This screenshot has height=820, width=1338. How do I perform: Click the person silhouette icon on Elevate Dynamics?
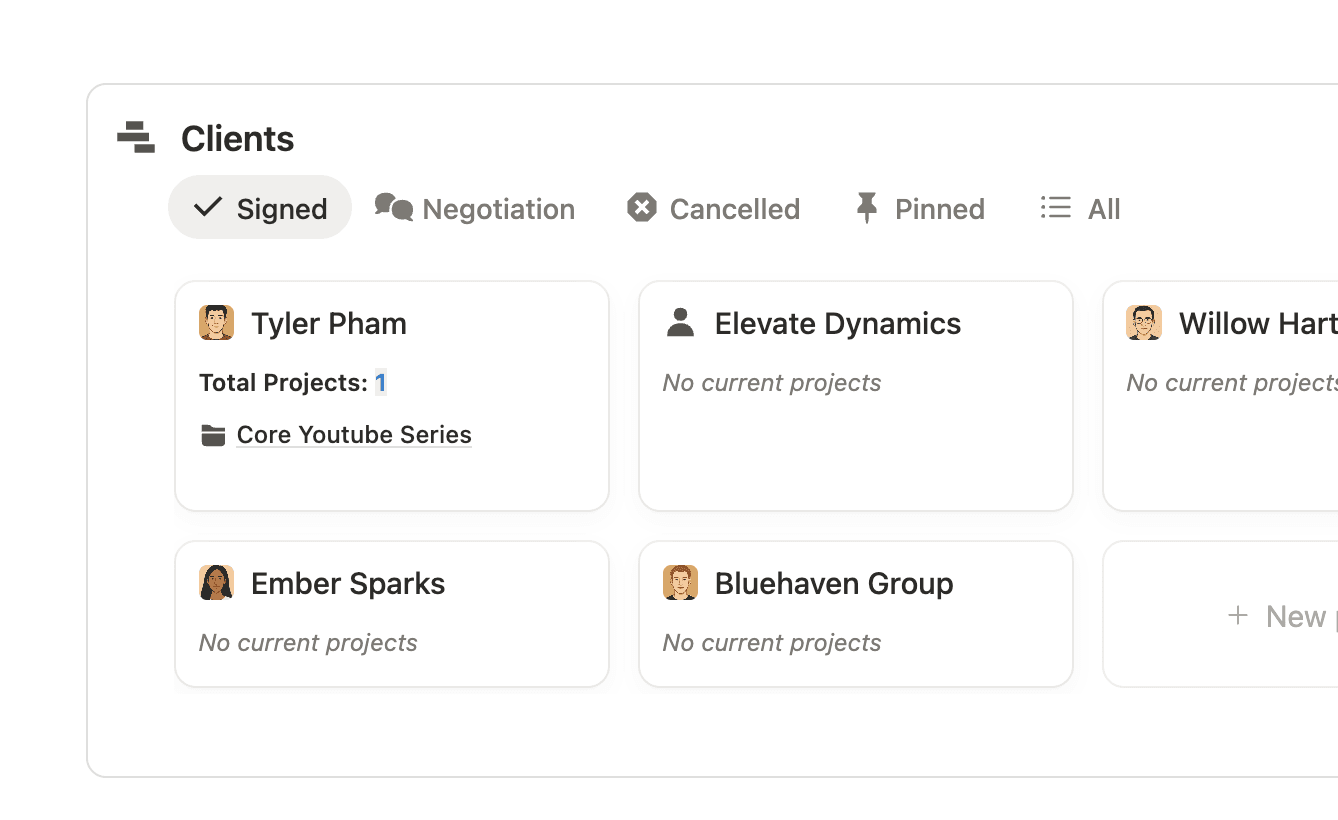pos(681,322)
